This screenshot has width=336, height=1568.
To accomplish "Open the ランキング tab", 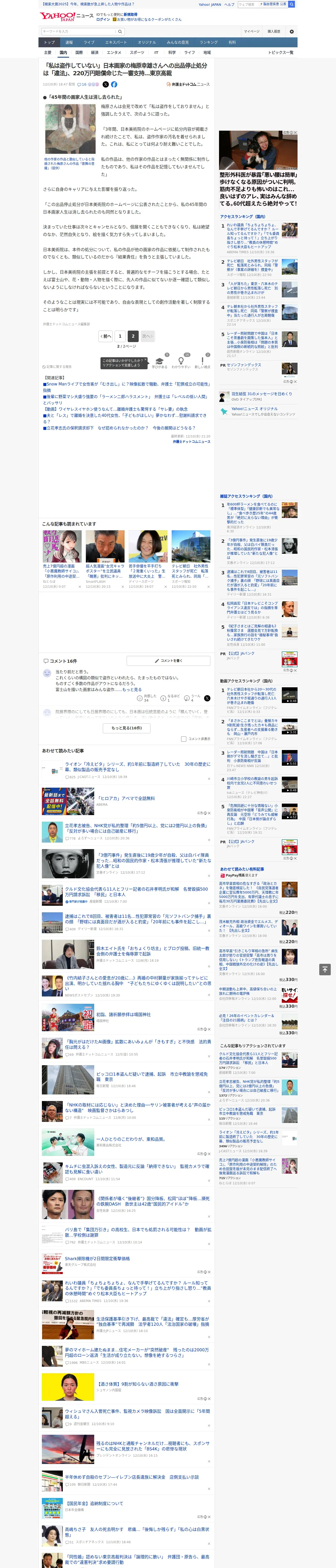I will pyautogui.click(x=209, y=43).
